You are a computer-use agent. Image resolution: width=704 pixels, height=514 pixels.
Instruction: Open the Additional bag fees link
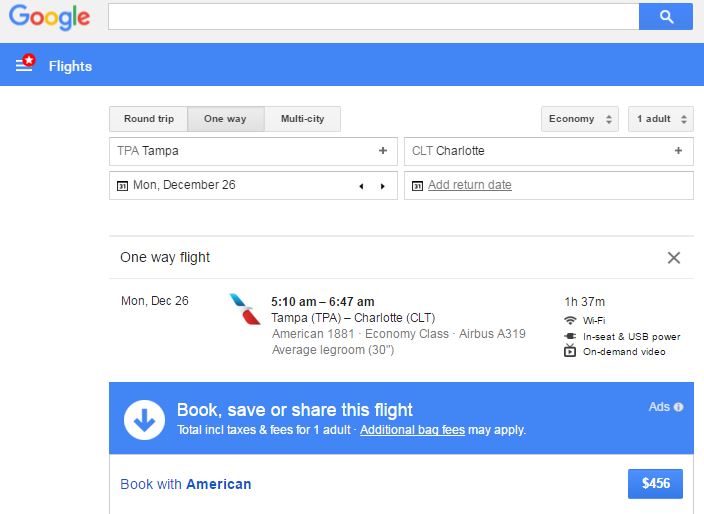pyautogui.click(x=412, y=430)
